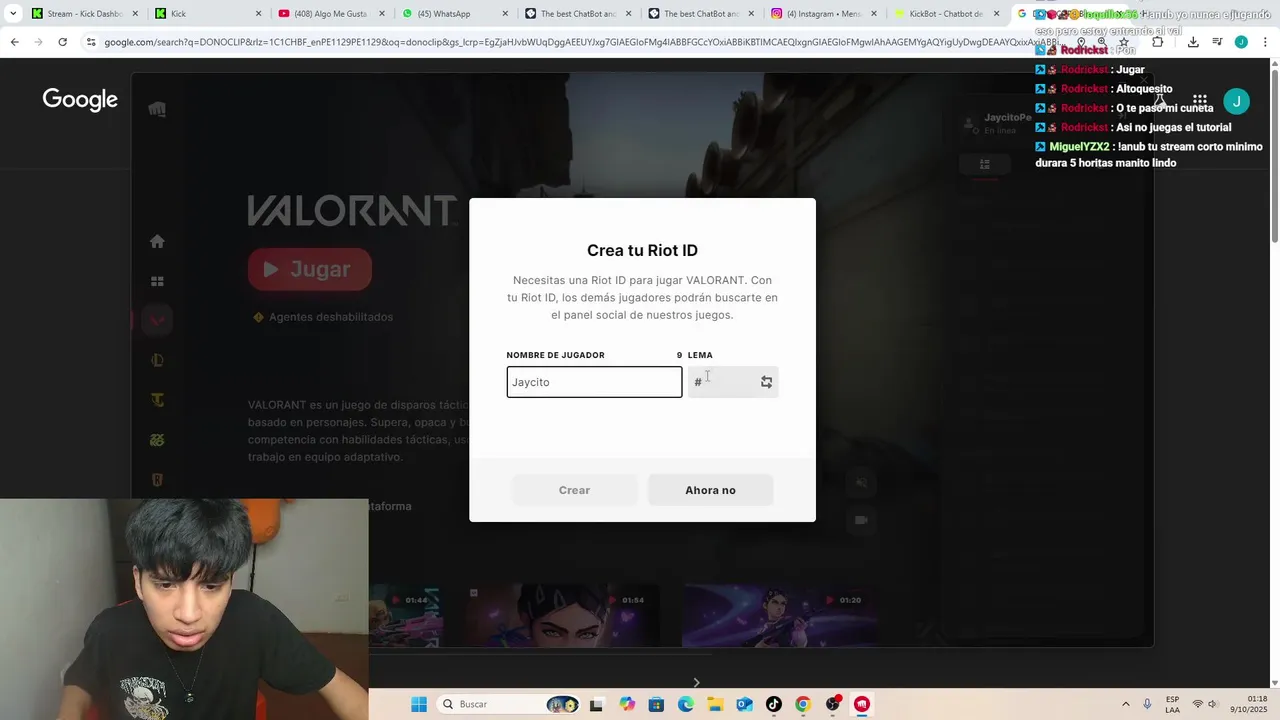Open the Google account avatar J
This screenshot has width=1280, height=720.
click(1237, 100)
